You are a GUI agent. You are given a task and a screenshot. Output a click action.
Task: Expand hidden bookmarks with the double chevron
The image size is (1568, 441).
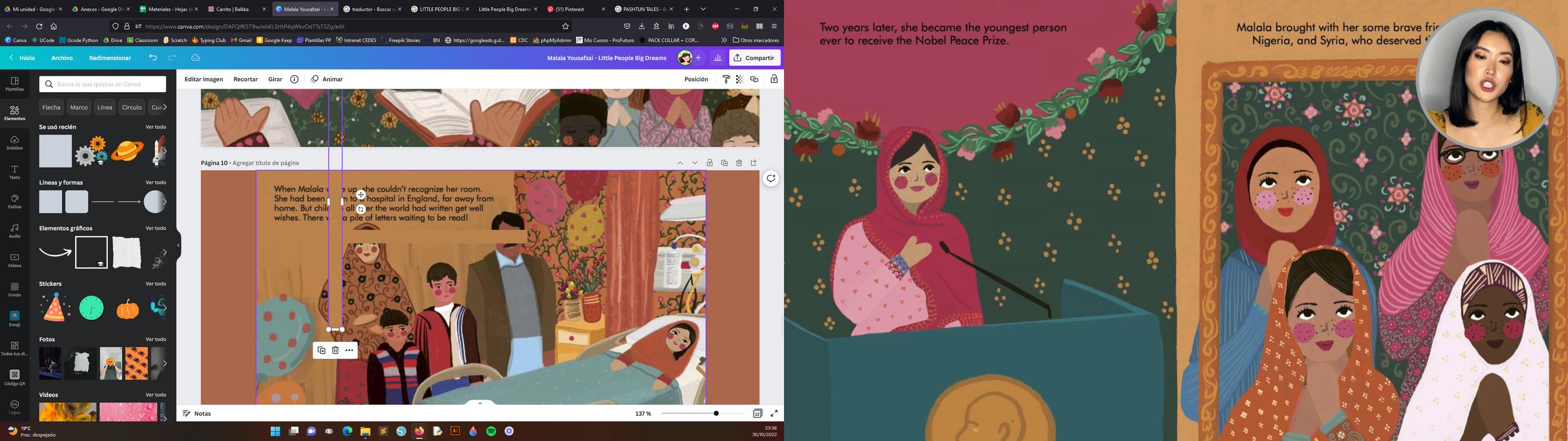(724, 40)
